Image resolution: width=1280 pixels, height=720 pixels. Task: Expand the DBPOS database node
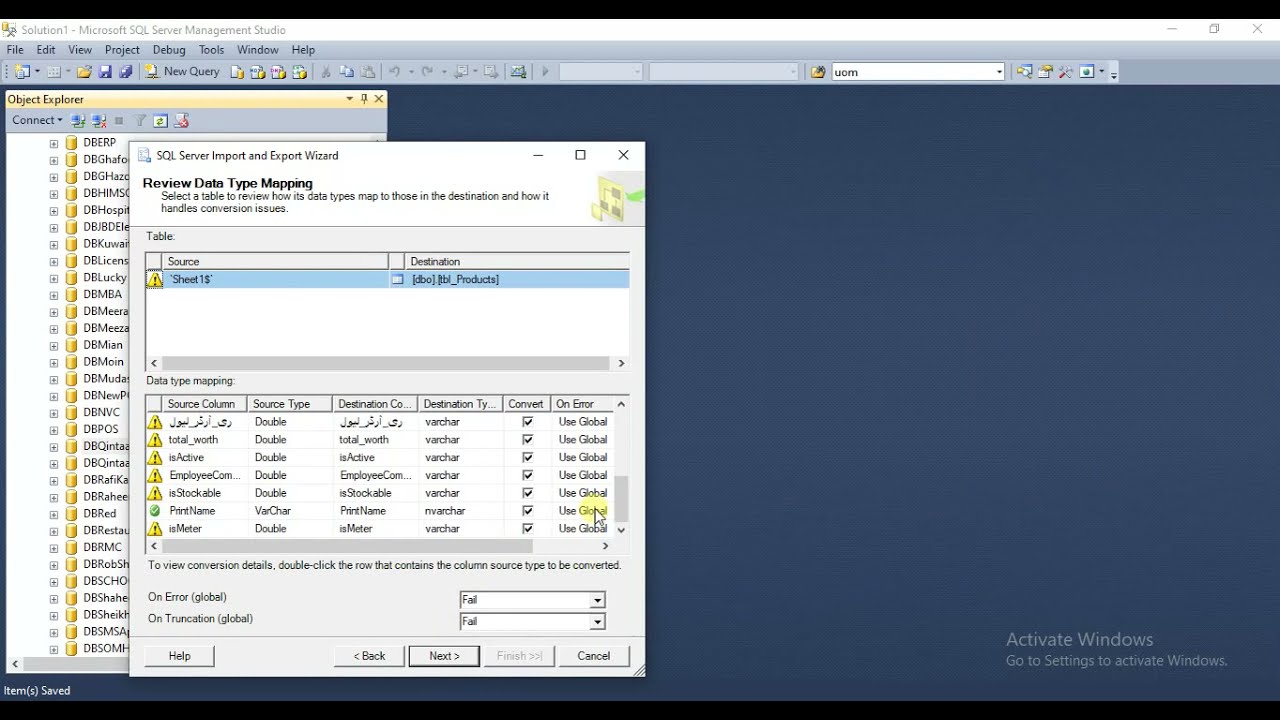coord(54,430)
